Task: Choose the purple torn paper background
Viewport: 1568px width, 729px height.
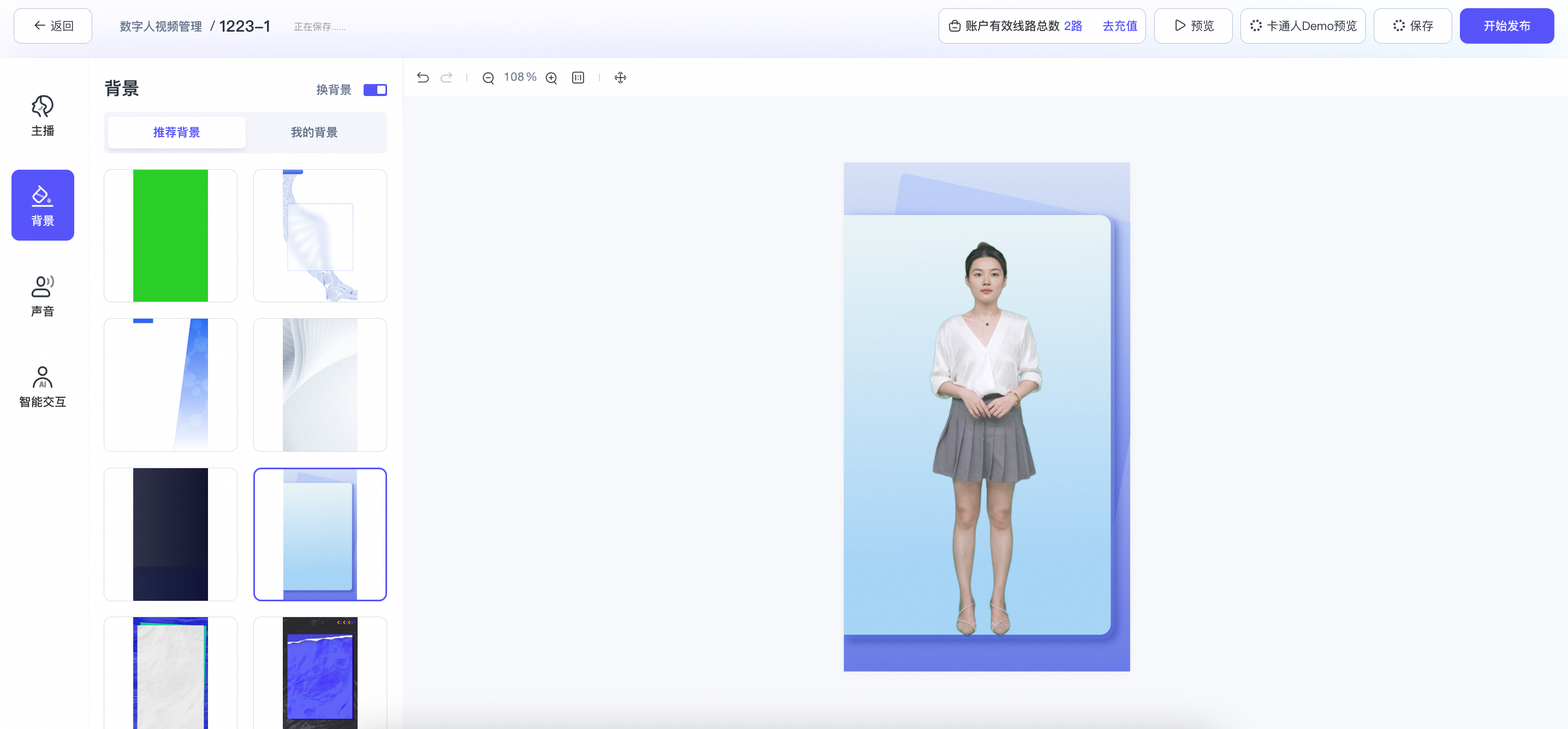Action: [320, 673]
